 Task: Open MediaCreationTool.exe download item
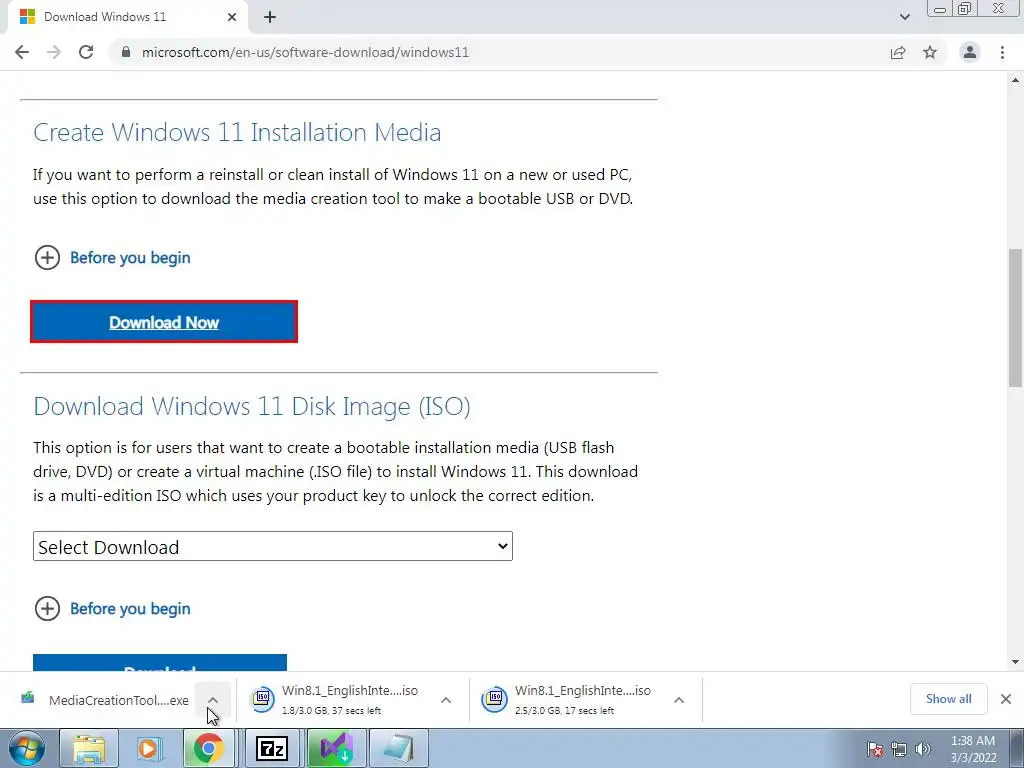click(x=105, y=700)
